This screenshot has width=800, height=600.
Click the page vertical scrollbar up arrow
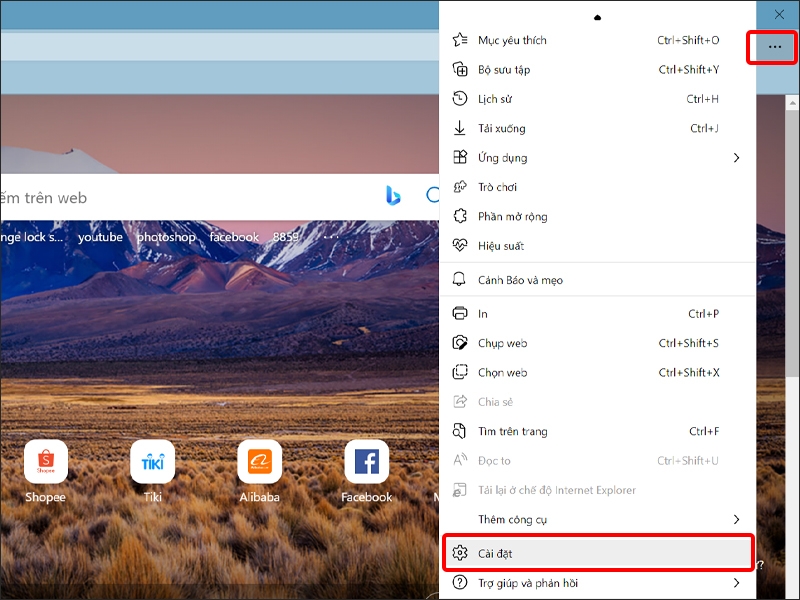click(x=792, y=103)
